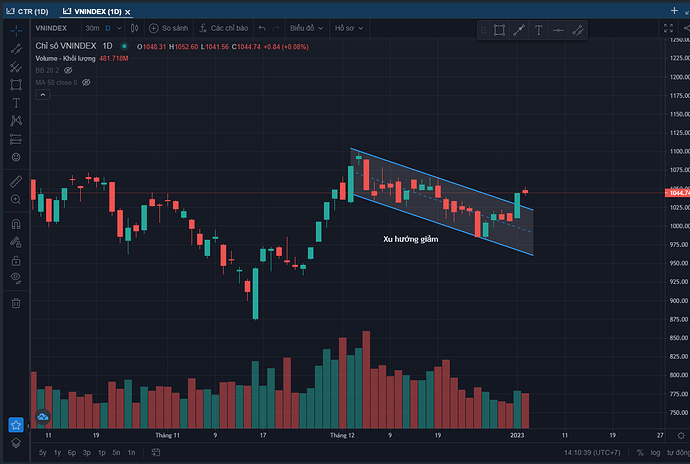
Task: Click the trash remove drawings icon
Action: click(x=16, y=302)
